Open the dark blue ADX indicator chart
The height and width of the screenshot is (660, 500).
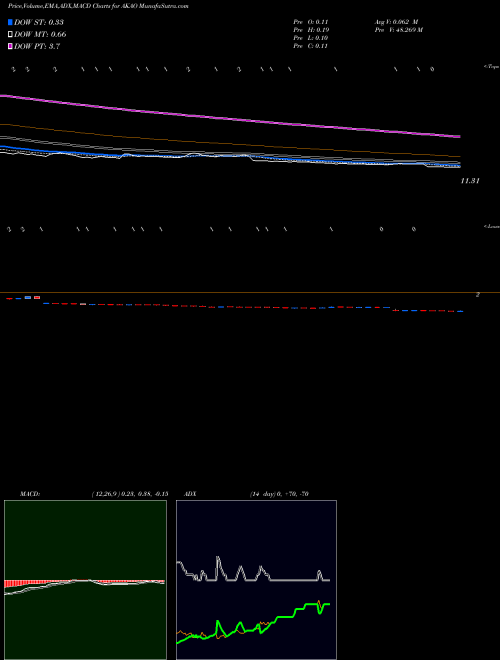point(256,580)
